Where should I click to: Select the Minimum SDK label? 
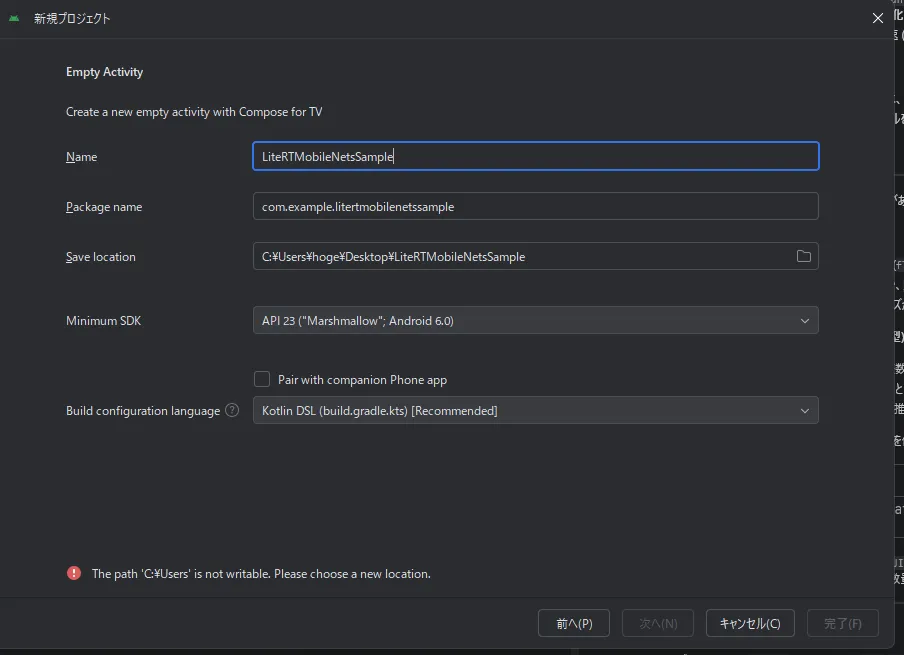(103, 321)
